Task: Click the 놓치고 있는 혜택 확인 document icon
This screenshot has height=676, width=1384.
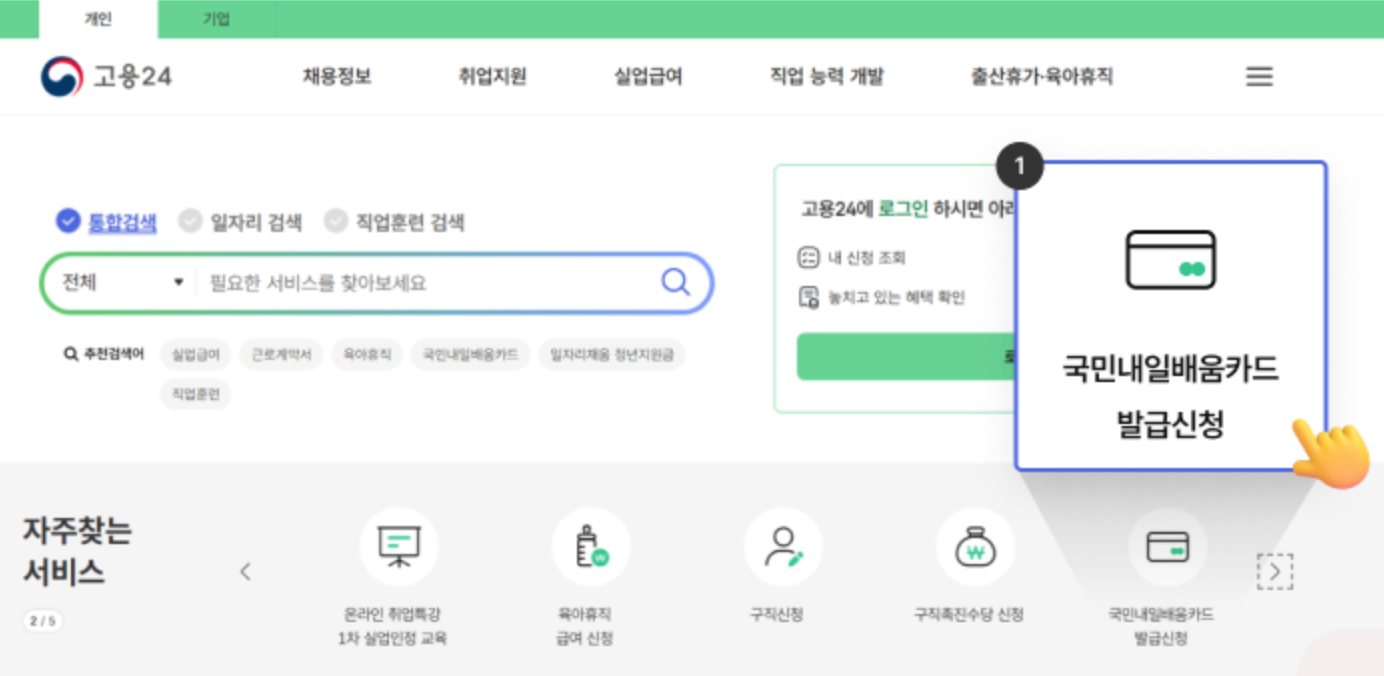Action: coord(808,297)
